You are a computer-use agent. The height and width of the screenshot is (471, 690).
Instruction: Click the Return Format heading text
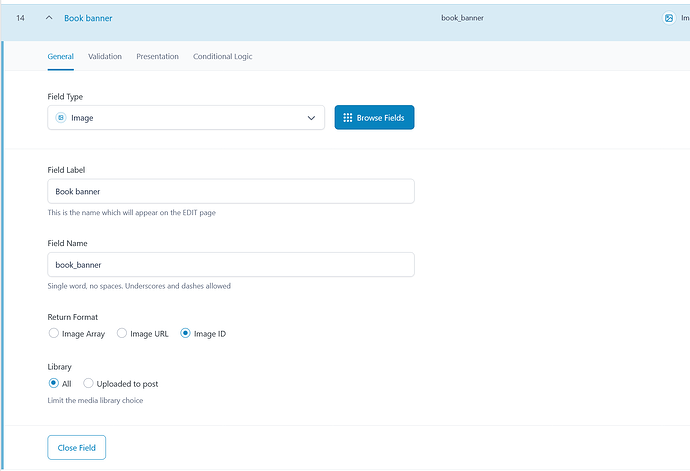click(x=73, y=317)
